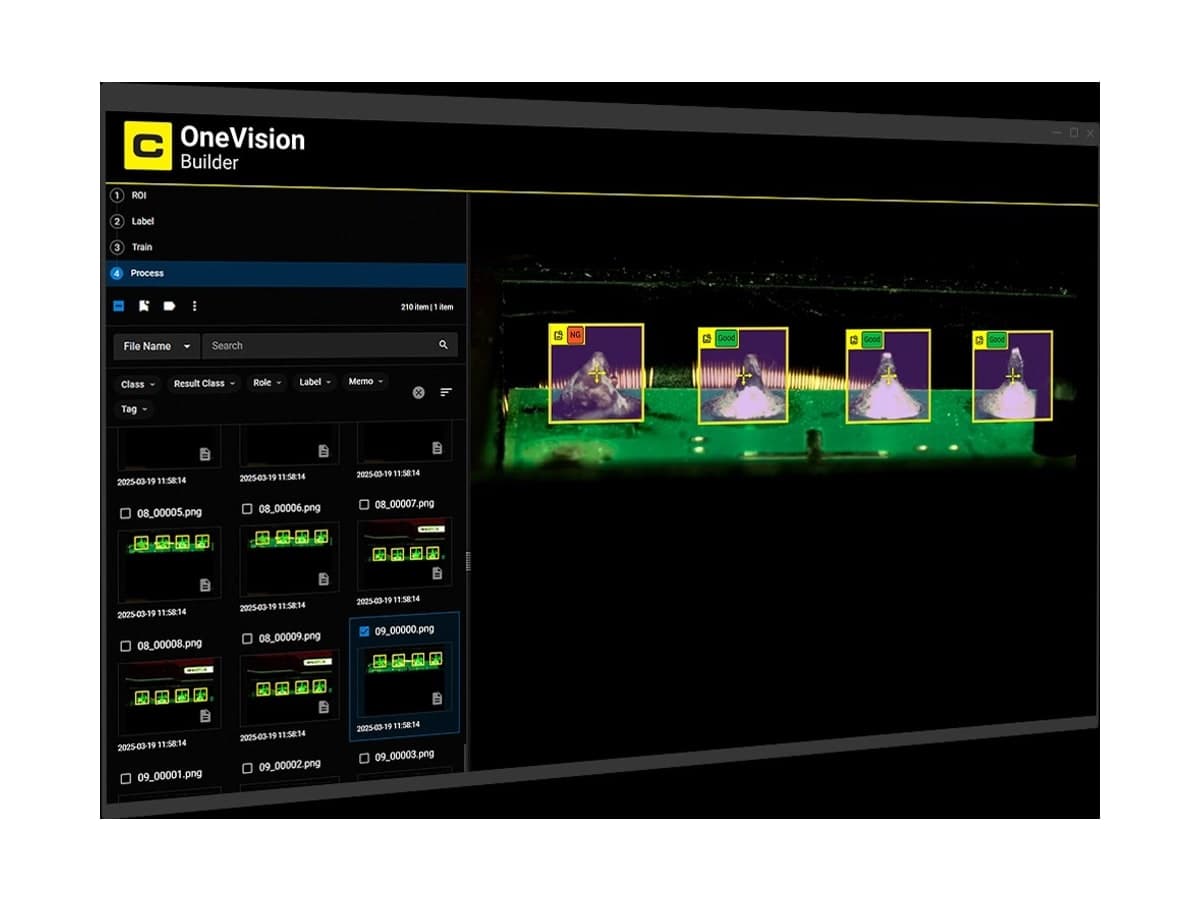Expand the Memo filter dropdown
Image resolution: width=1200 pixels, height=900 pixels.
pyautogui.click(x=366, y=381)
